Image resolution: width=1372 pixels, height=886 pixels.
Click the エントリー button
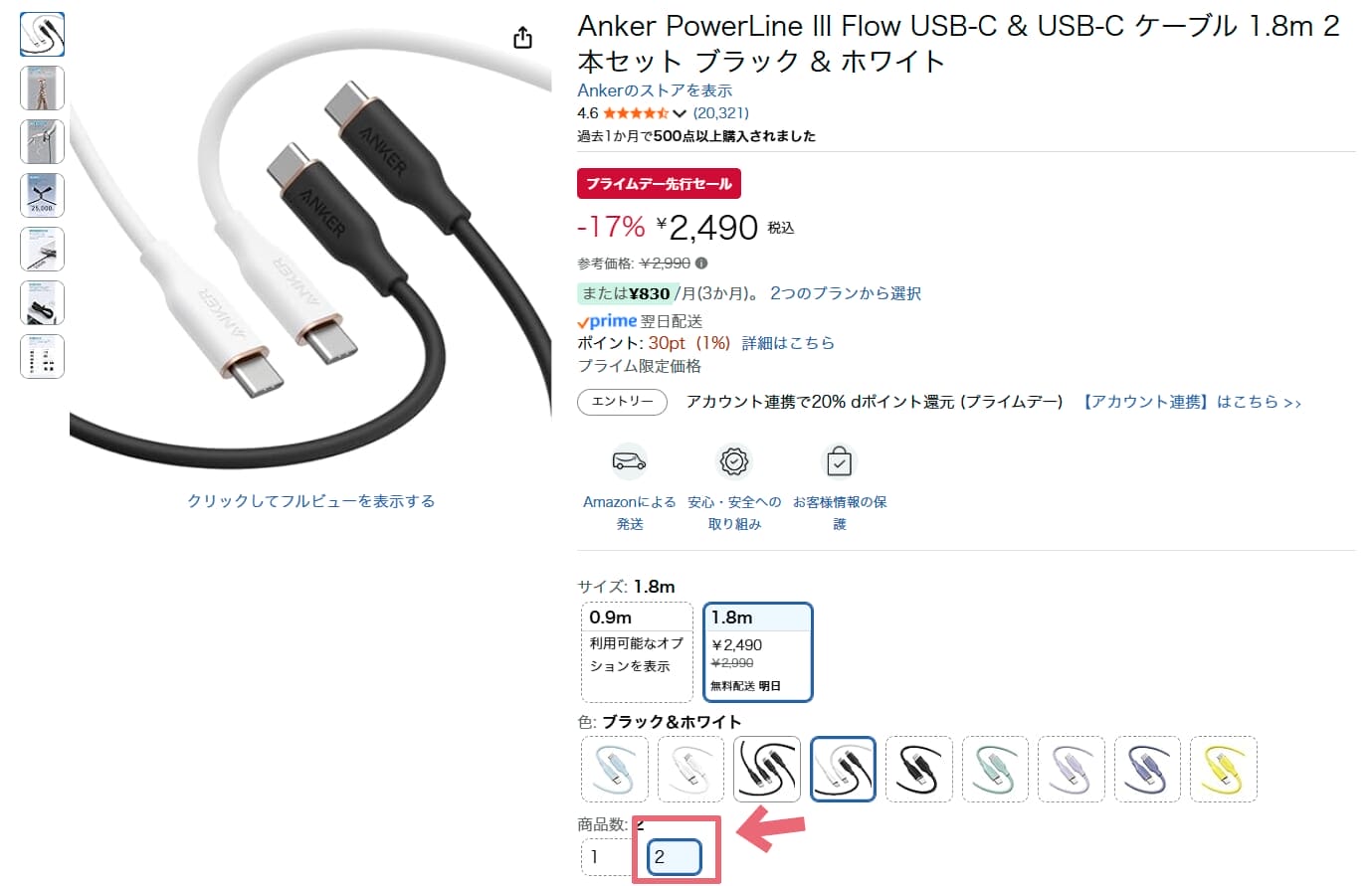pos(623,402)
